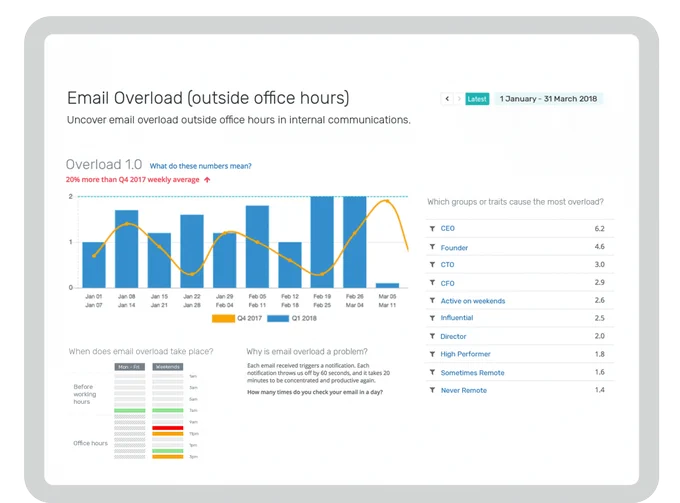Open the CTO group link
This screenshot has width=680, height=503.
point(448,265)
